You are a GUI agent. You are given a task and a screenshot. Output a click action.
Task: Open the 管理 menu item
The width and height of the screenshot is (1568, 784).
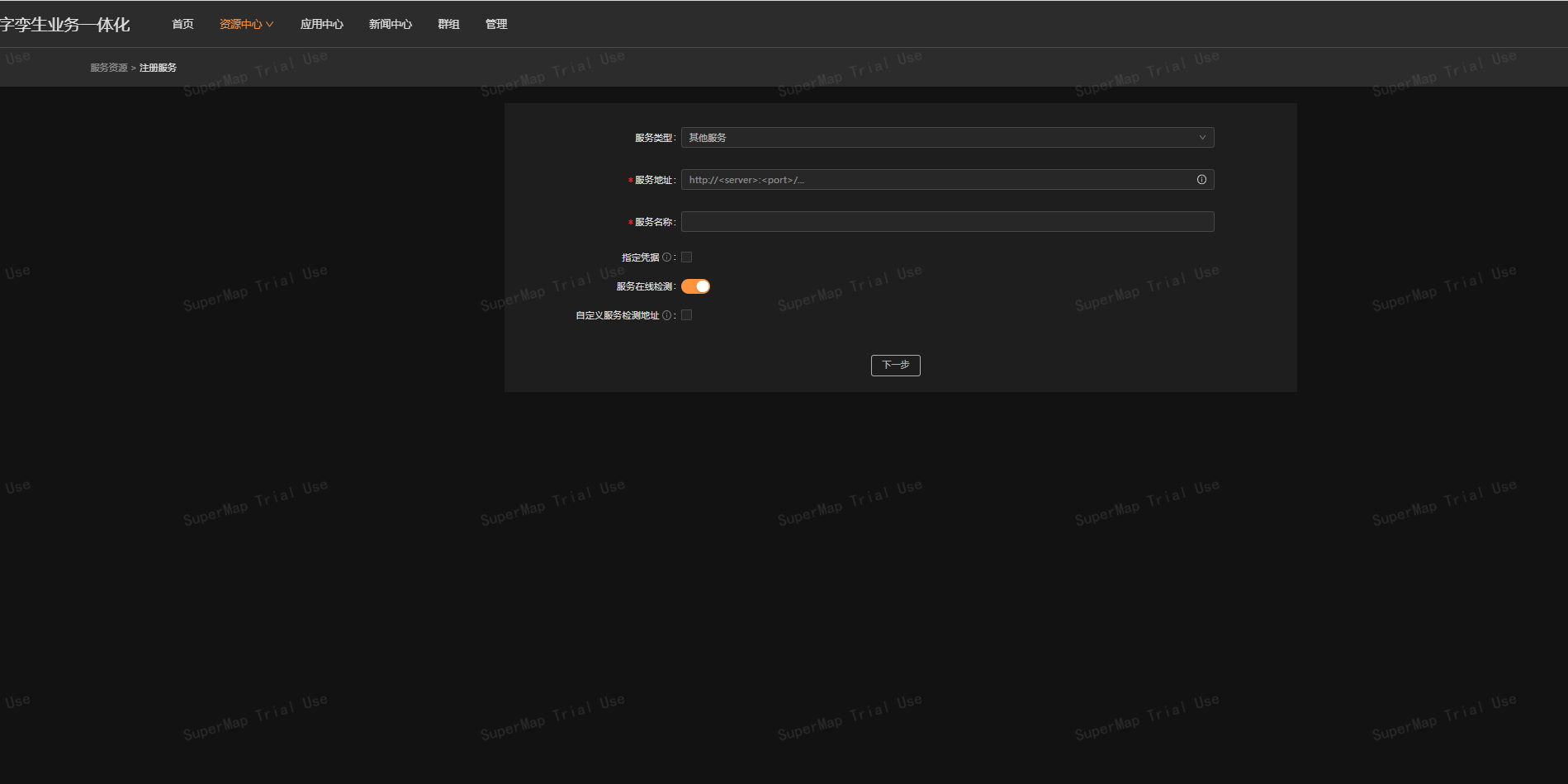point(496,25)
